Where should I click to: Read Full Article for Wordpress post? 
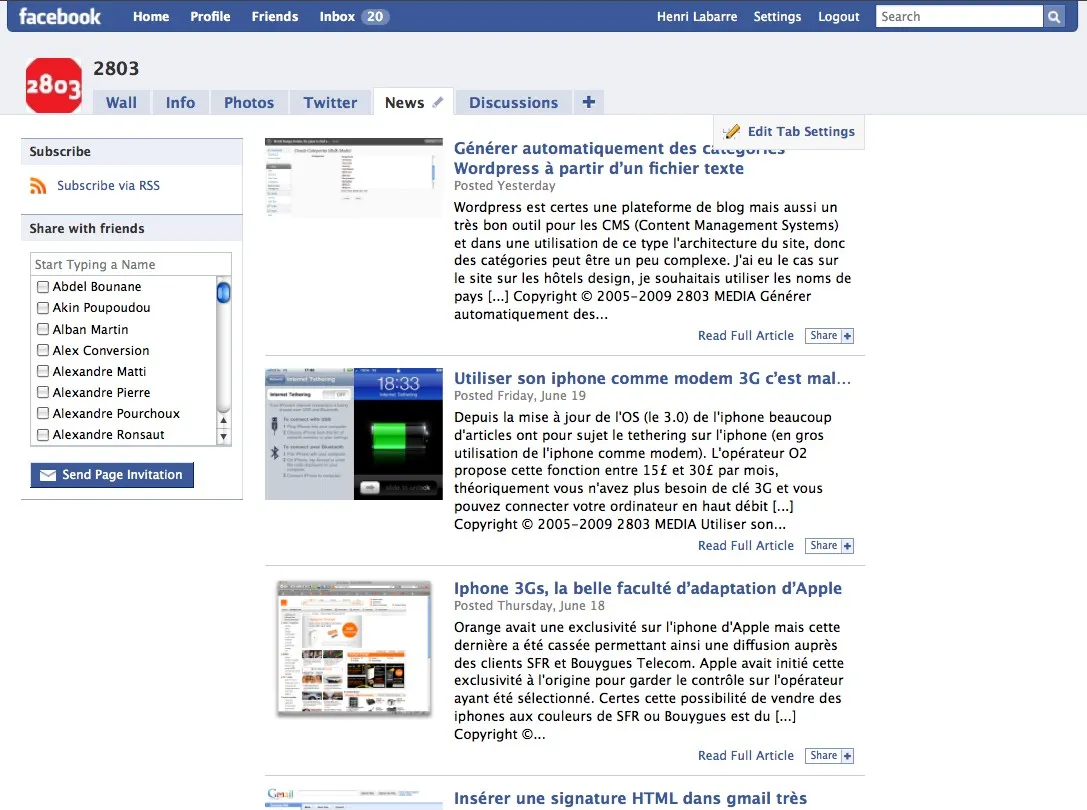click(x=745, y=336)
